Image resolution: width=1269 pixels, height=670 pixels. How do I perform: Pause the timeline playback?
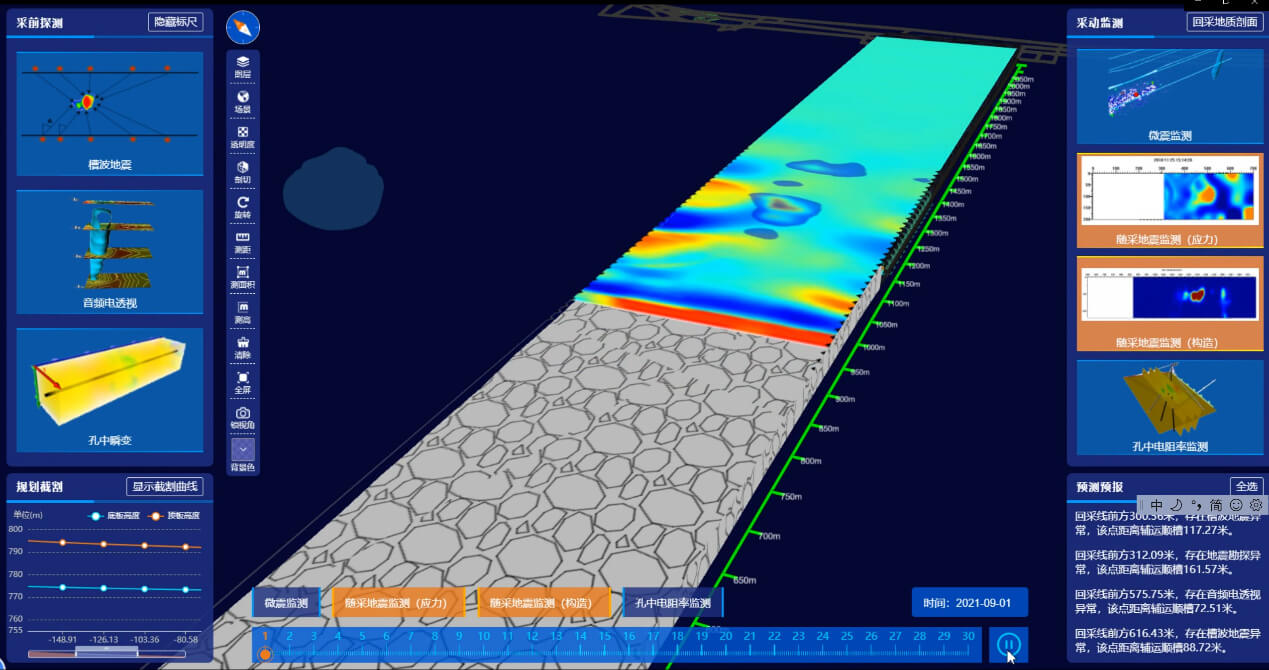pos(1008,645)
